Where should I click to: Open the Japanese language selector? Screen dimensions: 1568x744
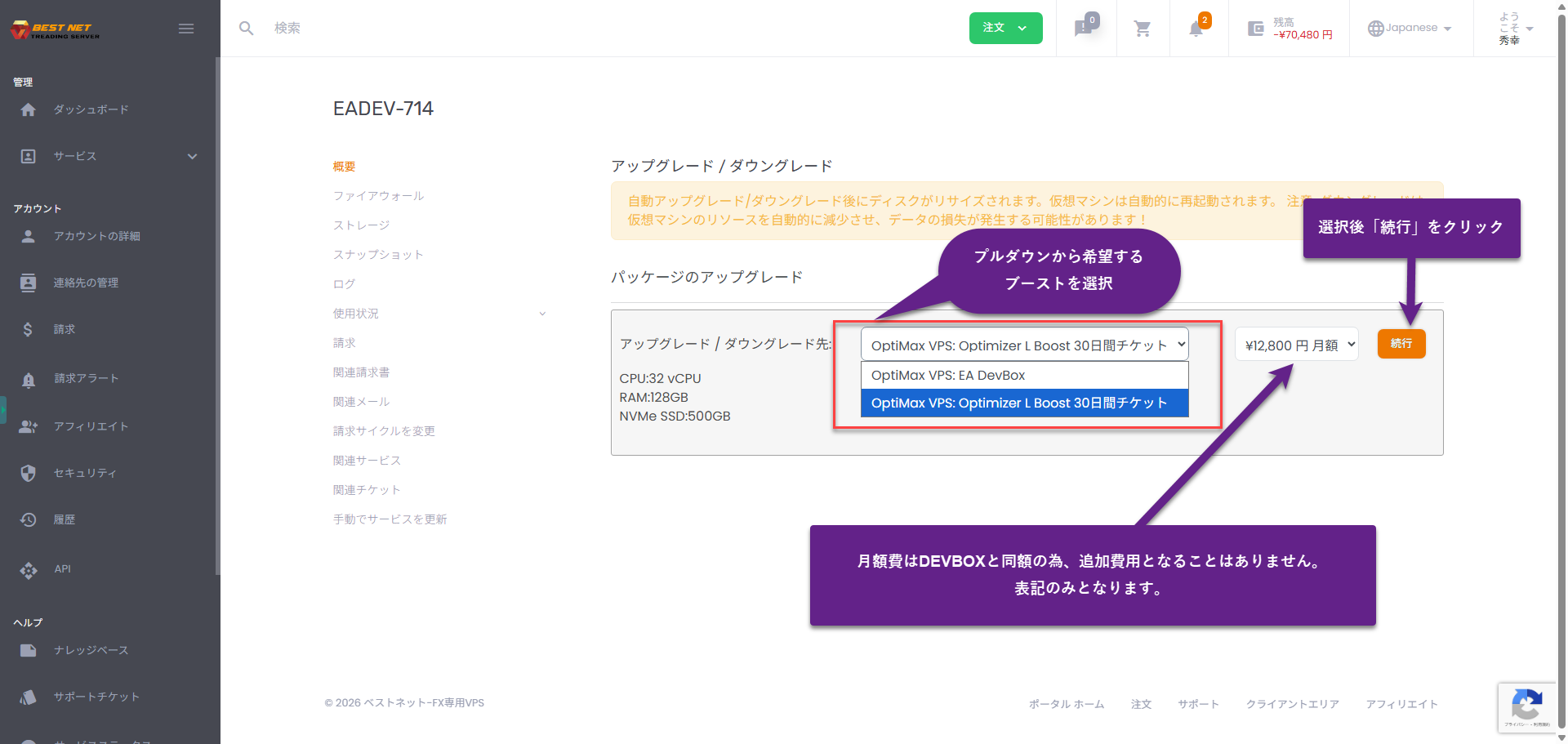[1410, 28]
